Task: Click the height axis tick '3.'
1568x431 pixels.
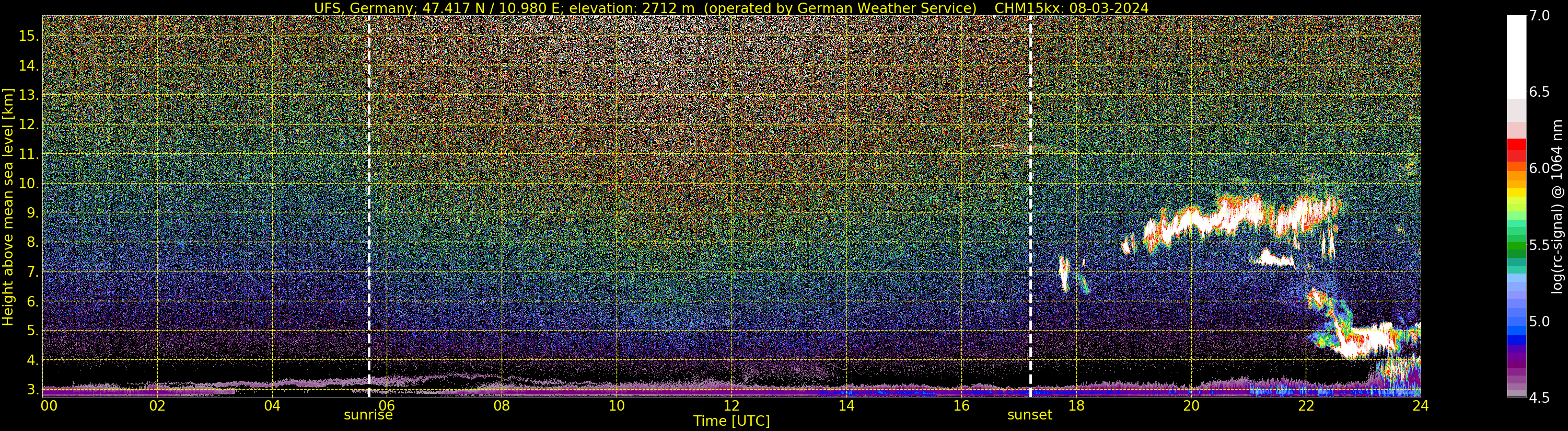Action: 32,390
